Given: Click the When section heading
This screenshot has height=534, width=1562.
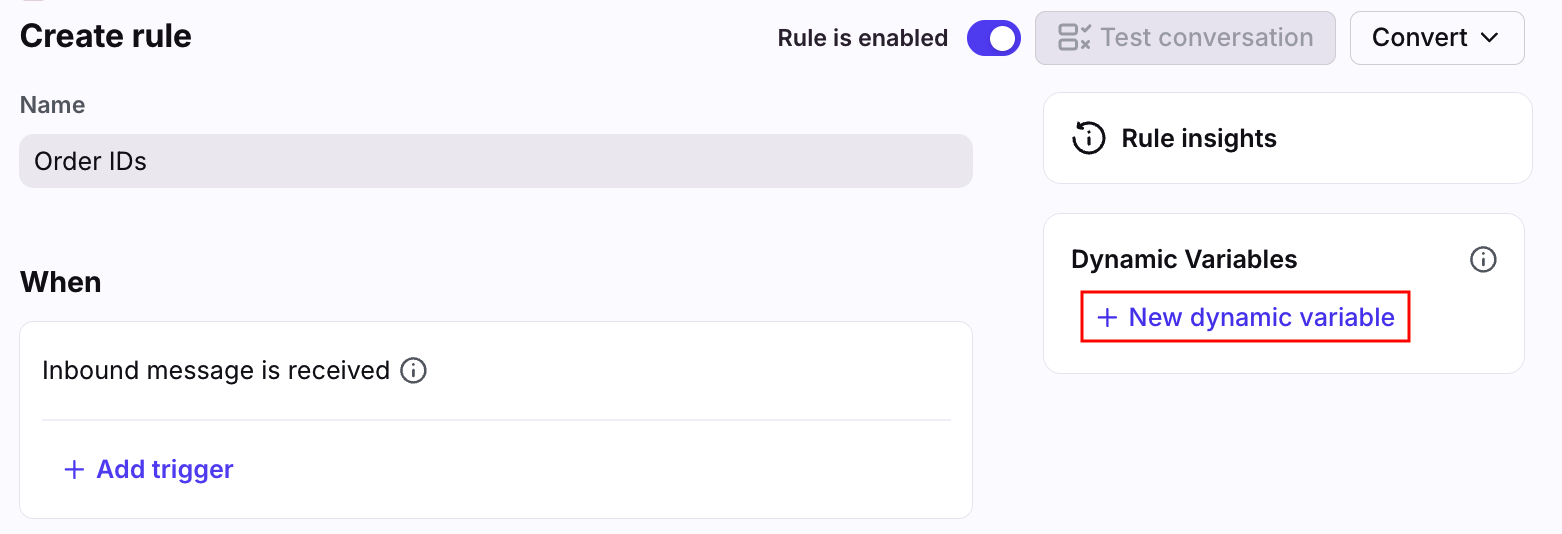Looking at the screenshot, I should [60, 282].
